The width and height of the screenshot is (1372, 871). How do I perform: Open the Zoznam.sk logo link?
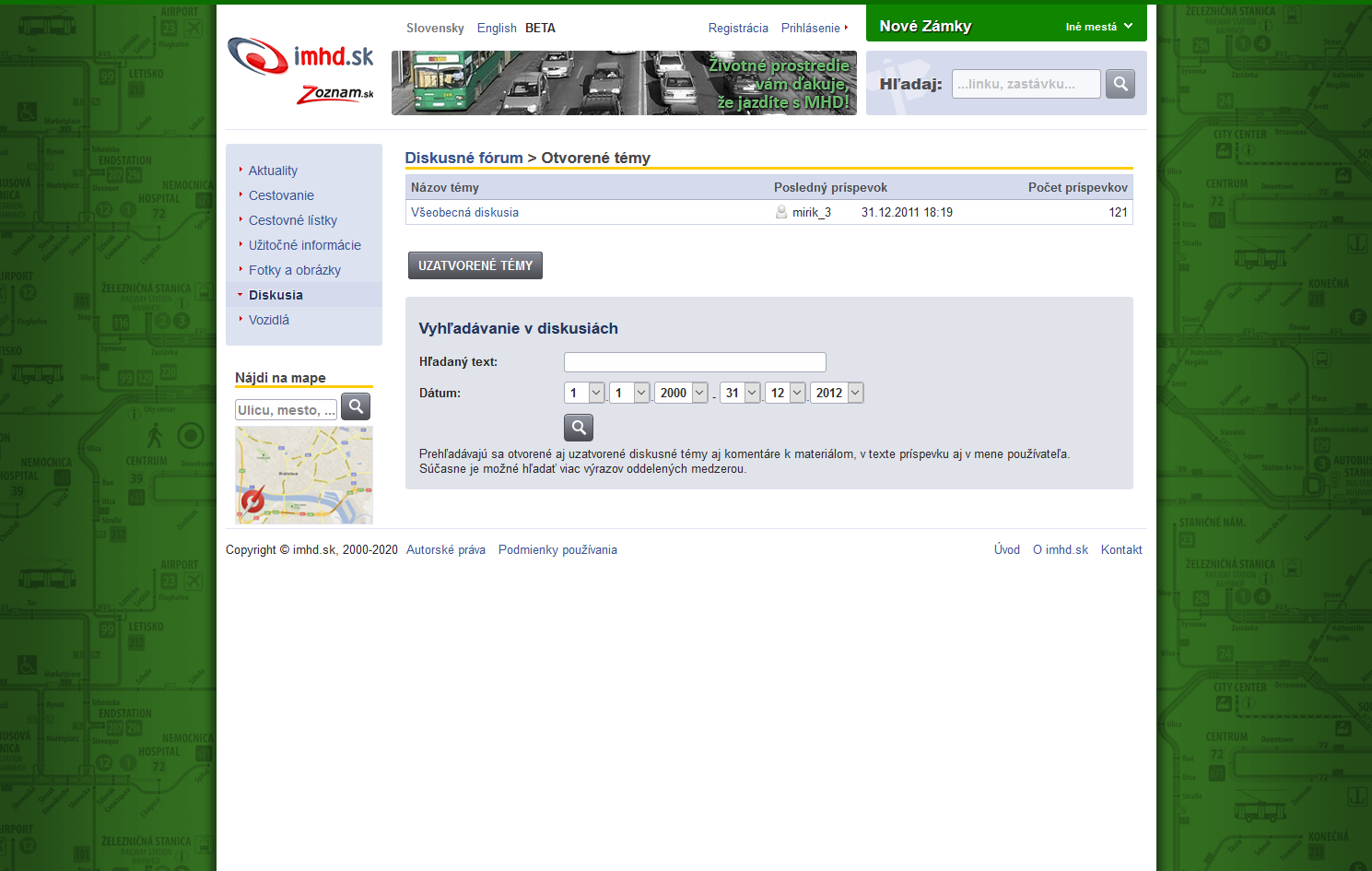[x=335, y=94]
